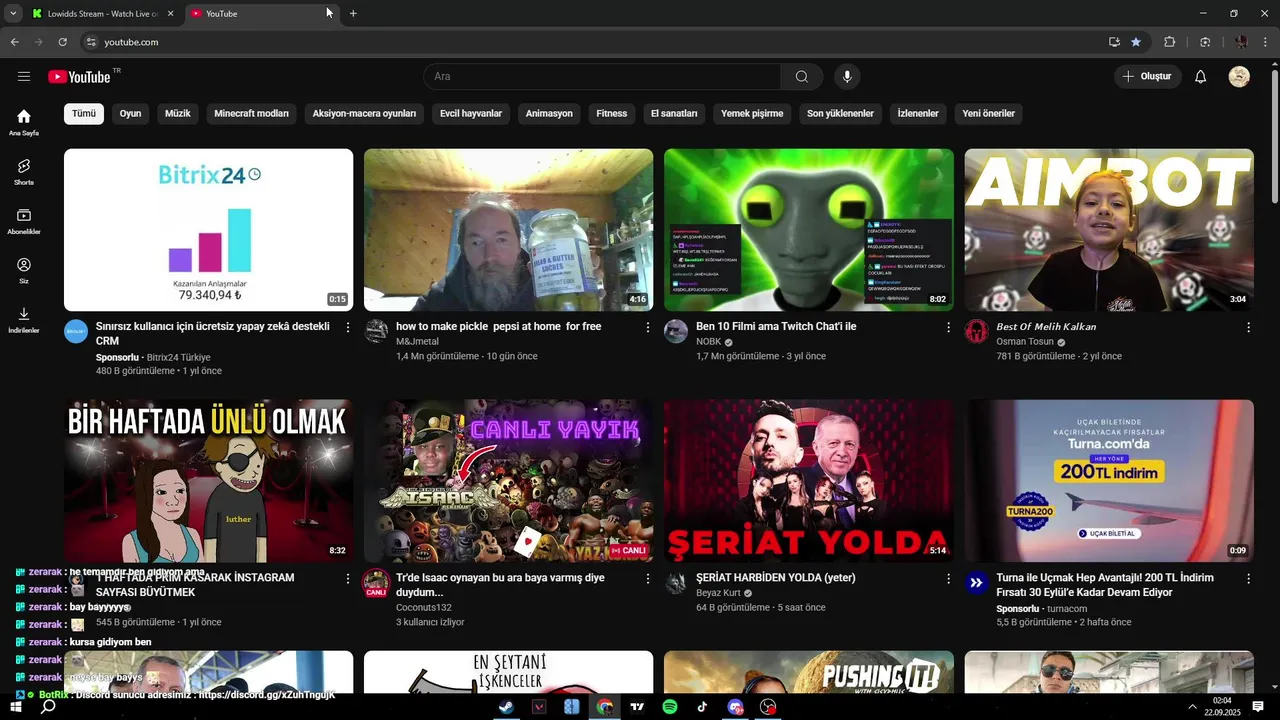This screenshot has width=1280, height=720.
Task: Open the CANLI YAYIN Isaac thumbnail
Action: pyautogui.click(x=508, y=481)
